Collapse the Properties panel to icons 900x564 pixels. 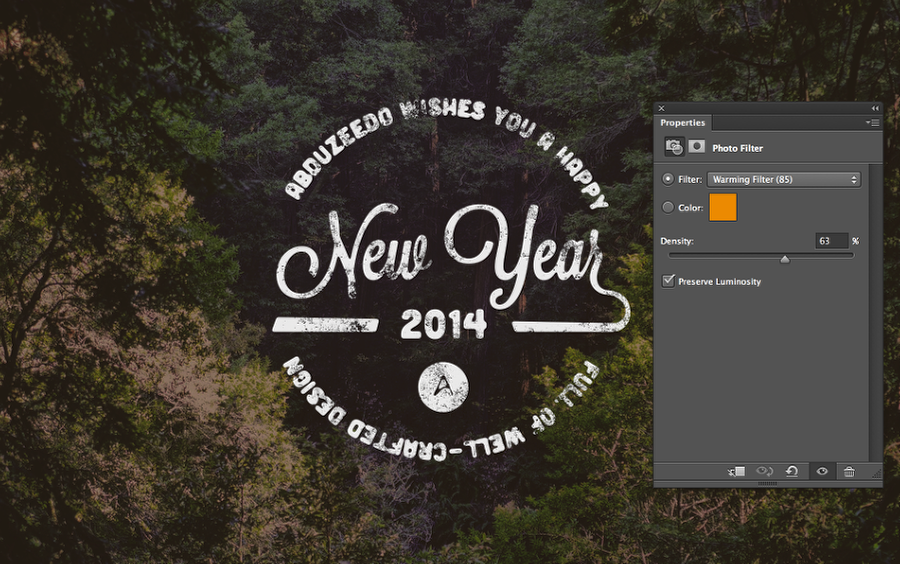click(875, 108)
